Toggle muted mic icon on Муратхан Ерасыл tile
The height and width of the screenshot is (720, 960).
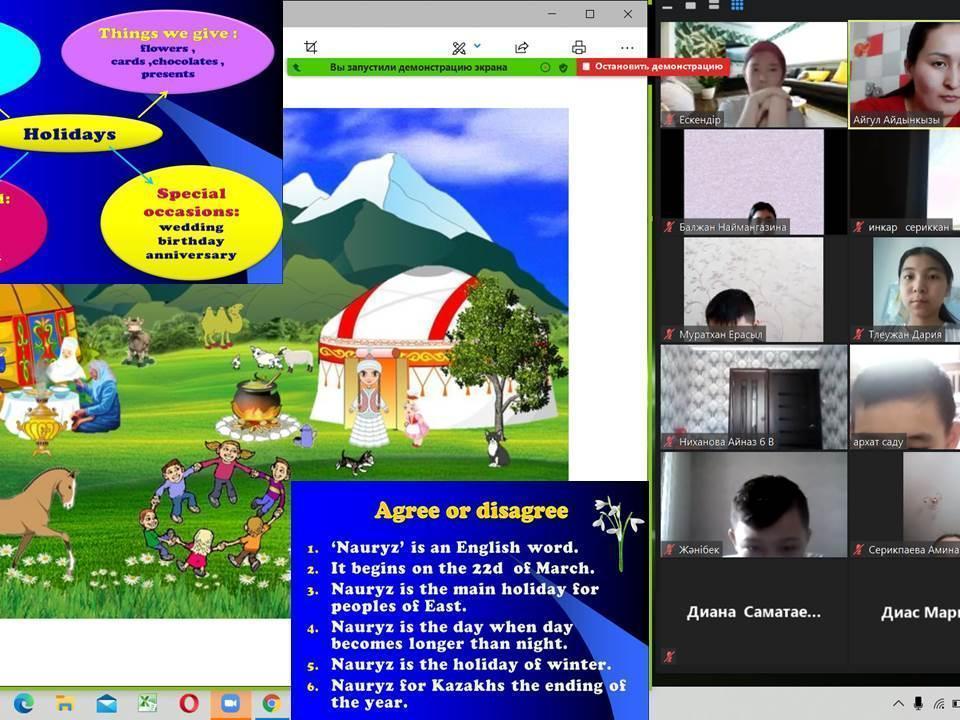point(668,335)
